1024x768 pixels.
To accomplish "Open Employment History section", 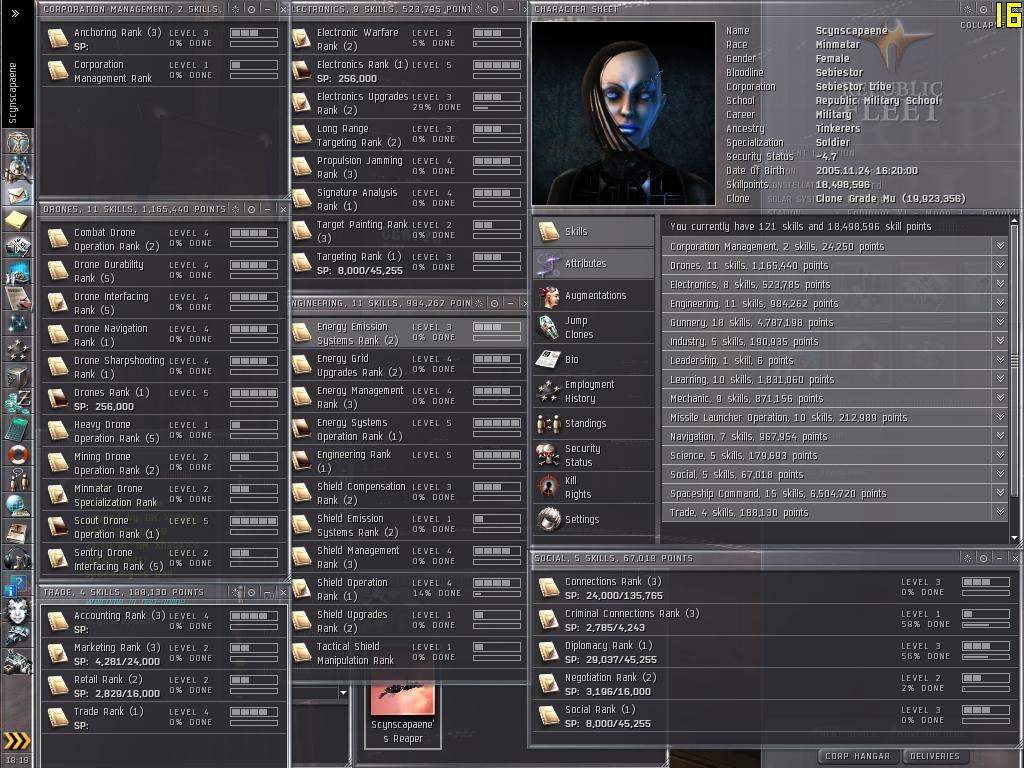I will [x=594, y=391].
